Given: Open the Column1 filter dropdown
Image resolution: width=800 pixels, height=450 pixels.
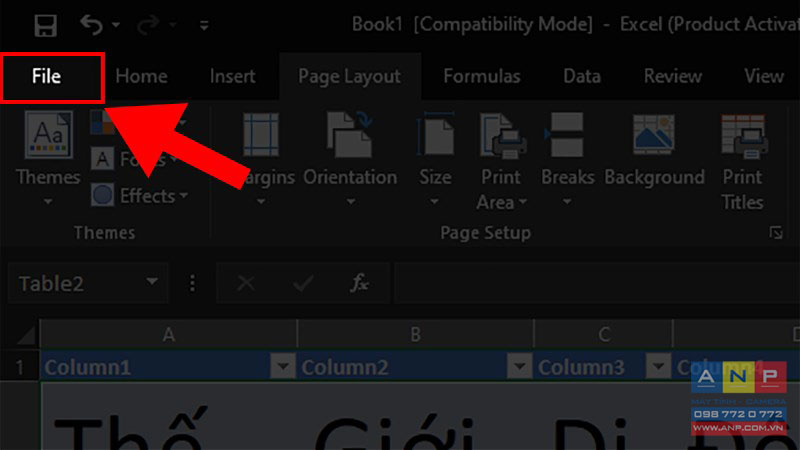Looking at the screenshot, I should tap(283, 366).
